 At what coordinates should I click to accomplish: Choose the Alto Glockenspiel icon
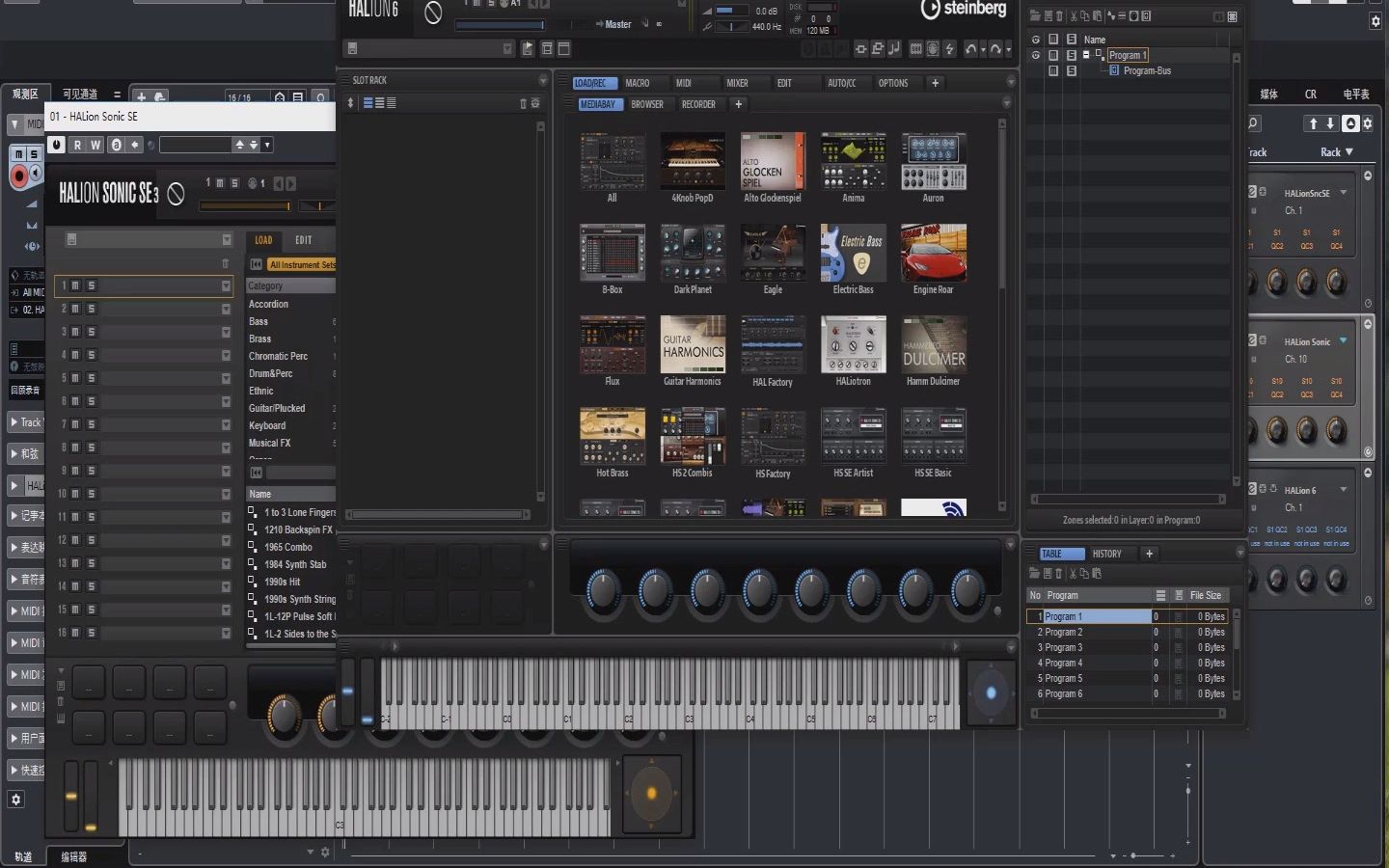[x=773, y=161]
